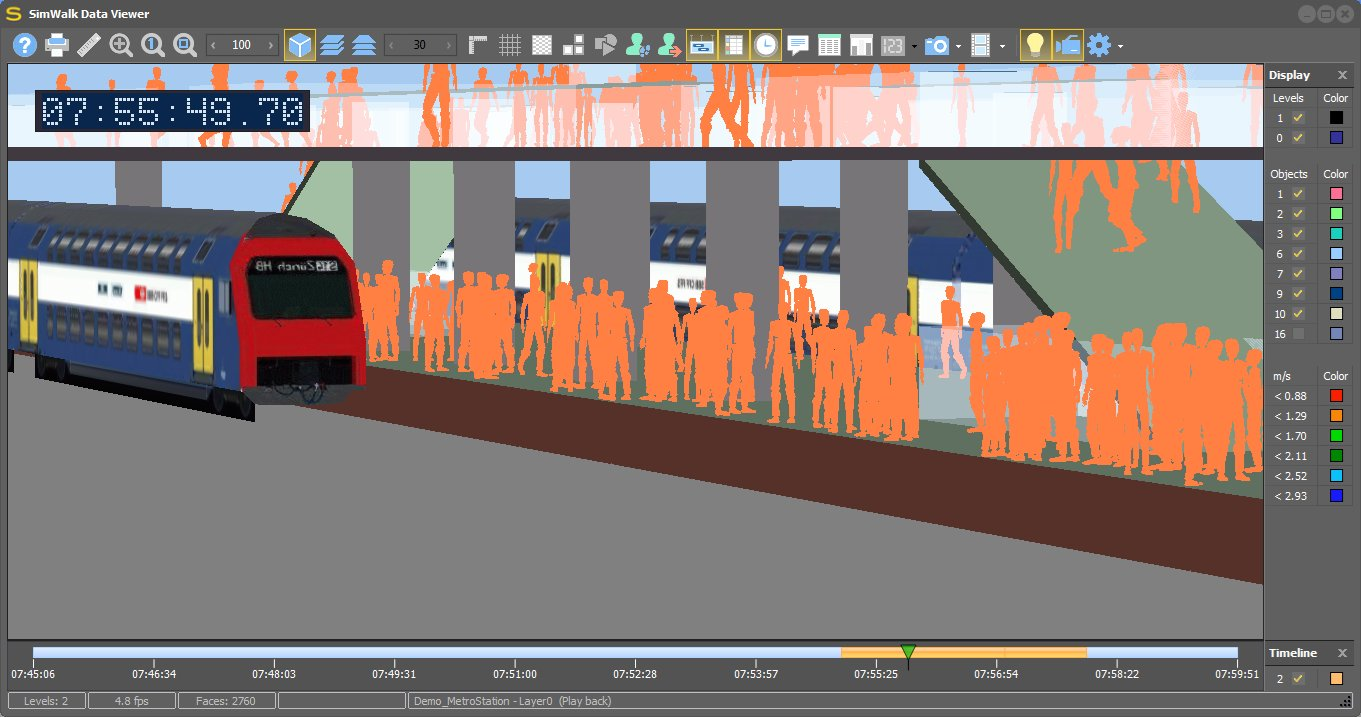Click the green timeline playhead marker

coord(908,653)
